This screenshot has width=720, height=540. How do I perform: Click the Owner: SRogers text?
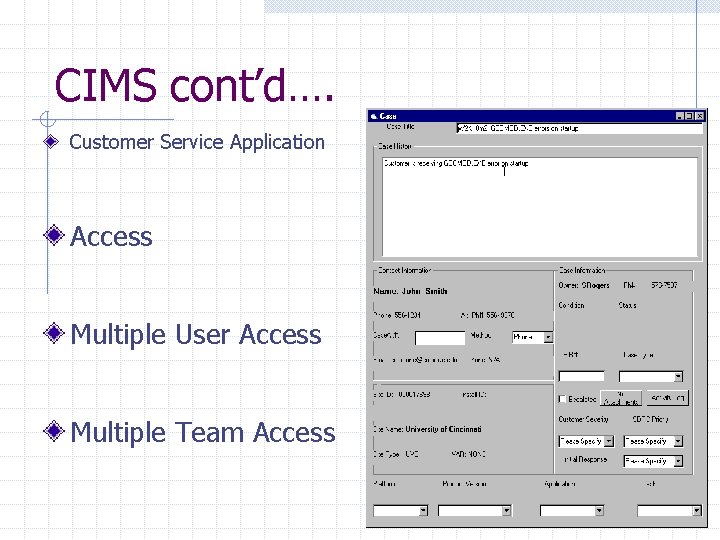(x=584, y=285)
